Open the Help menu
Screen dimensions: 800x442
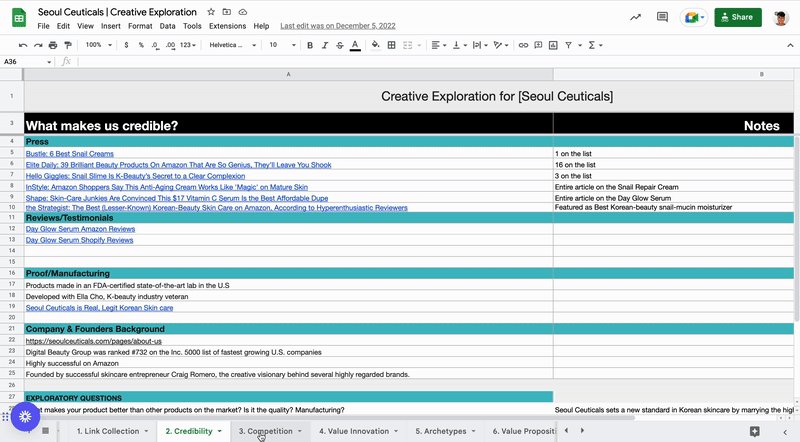(x=261, y=26)
